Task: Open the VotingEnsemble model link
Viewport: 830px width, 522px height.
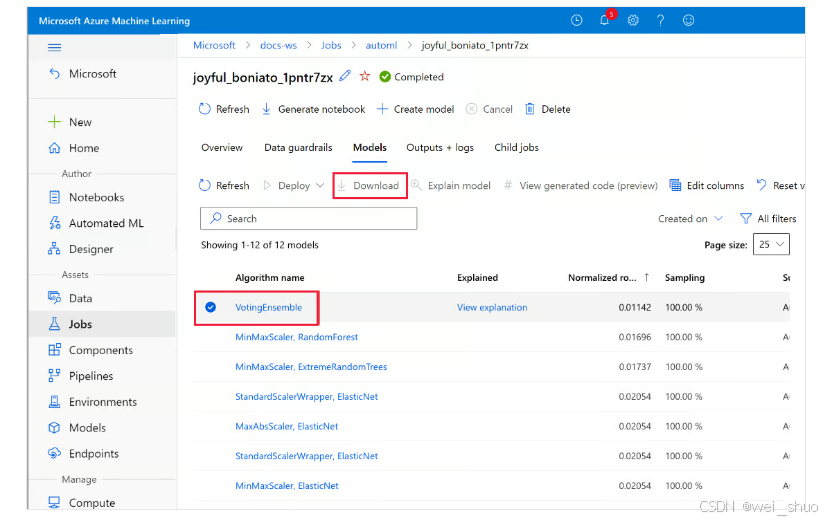Action: 268,308
